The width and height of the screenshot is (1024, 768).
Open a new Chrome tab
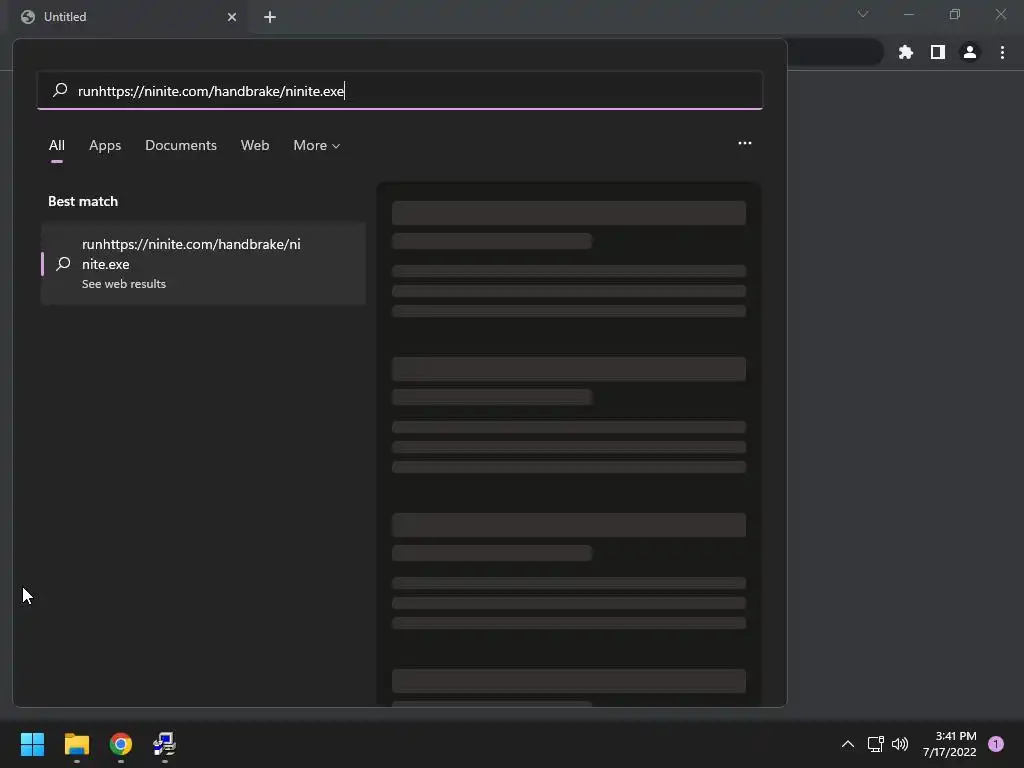(270, 17)
